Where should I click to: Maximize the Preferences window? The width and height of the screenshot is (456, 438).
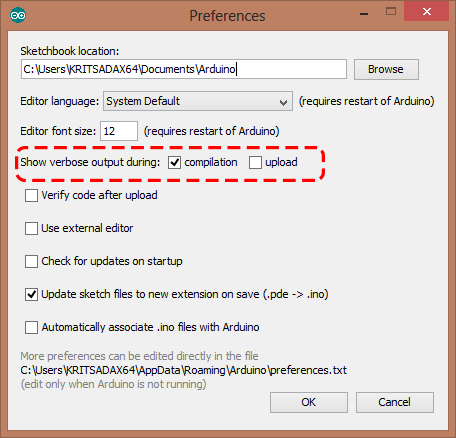click(391, 12)
